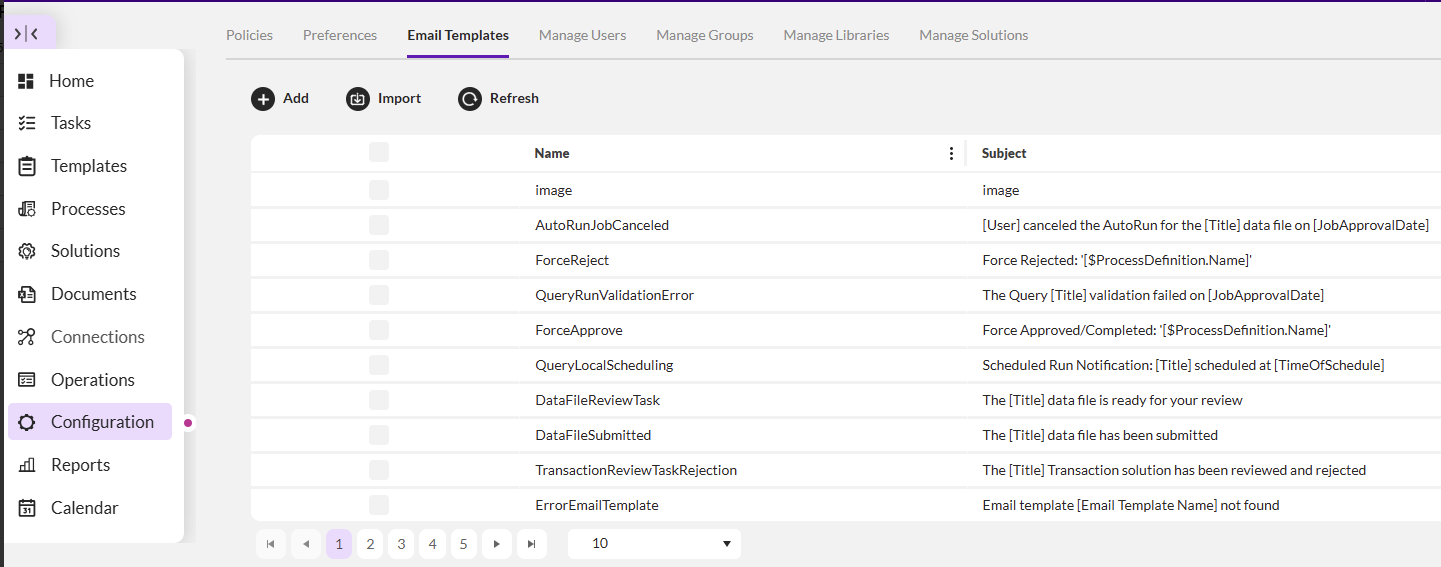The width and height of the screenshot is (1441, 567).
Task: Open the Manage Solutions tab
Action: point(974,35)
